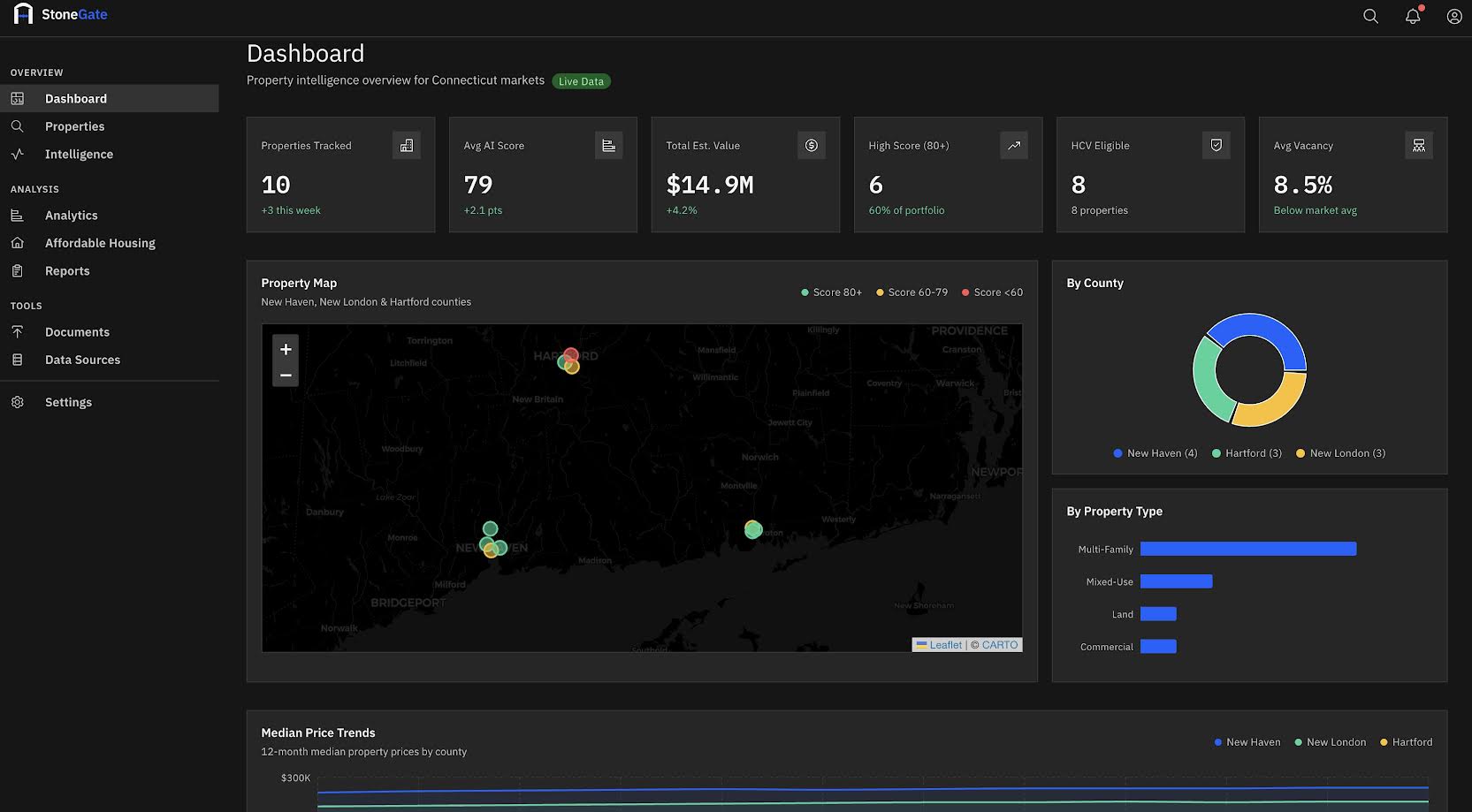Click the Commercial bar
The height and width of the screenshot is (812, 1472).
tap(1158, 646)
